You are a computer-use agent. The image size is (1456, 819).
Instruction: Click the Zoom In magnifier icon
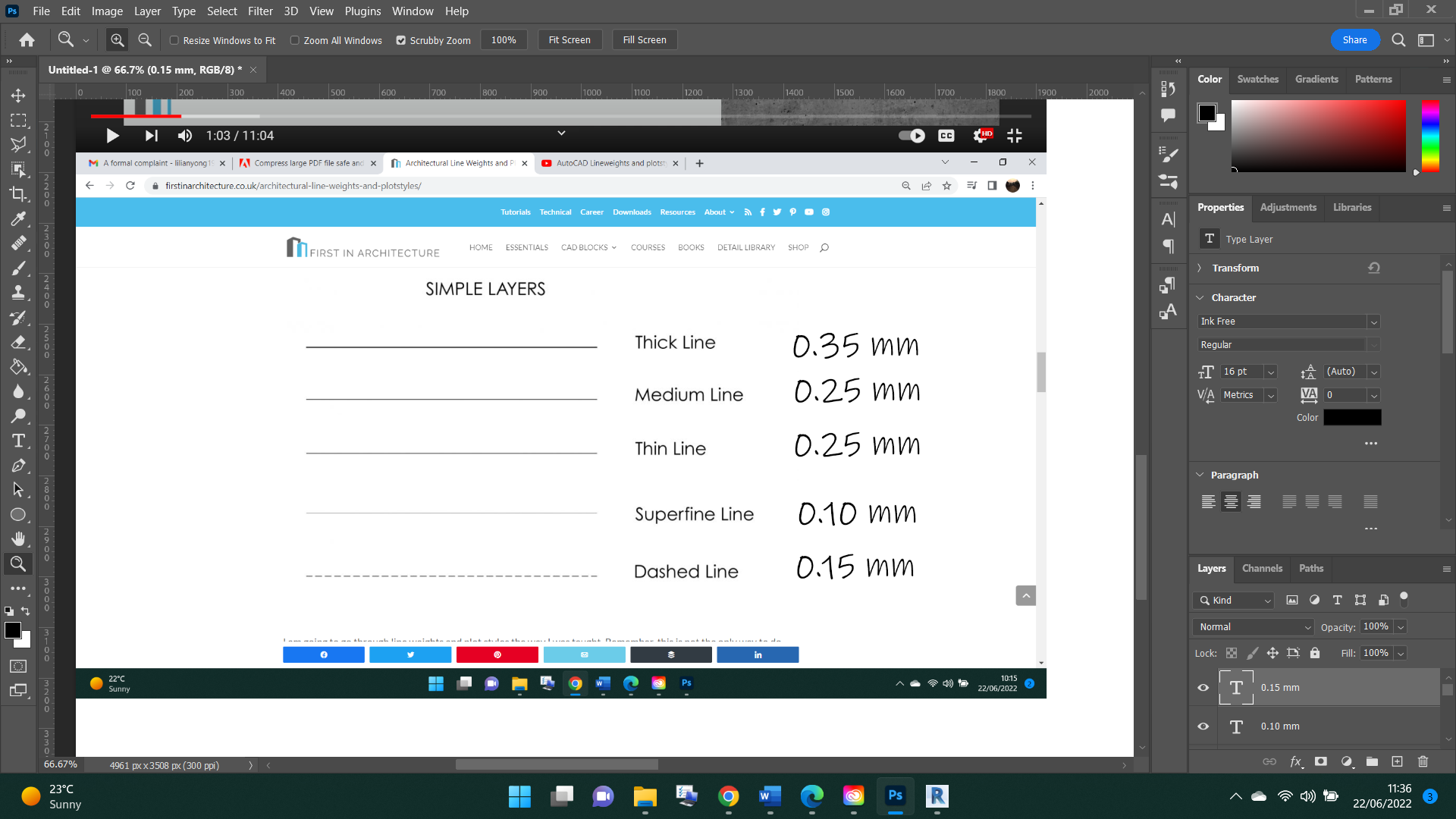[x=117, y=40]
